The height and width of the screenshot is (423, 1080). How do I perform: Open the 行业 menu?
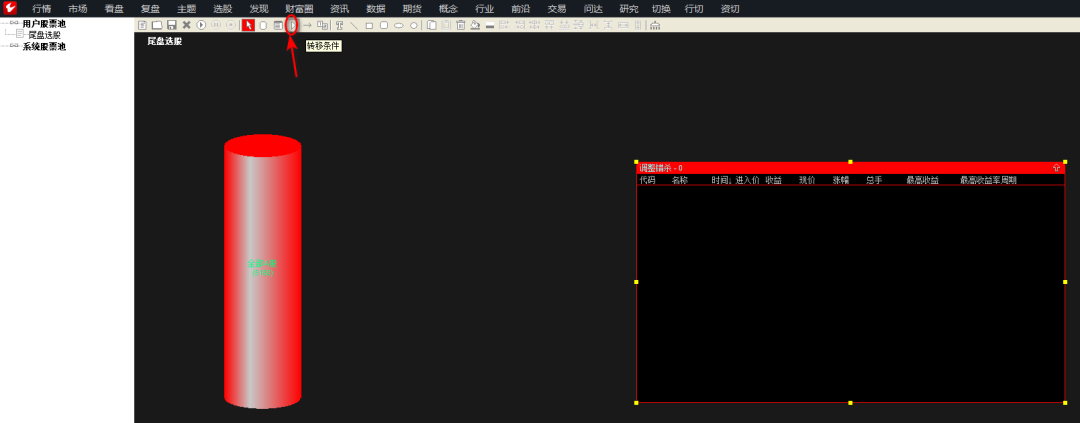484,9
